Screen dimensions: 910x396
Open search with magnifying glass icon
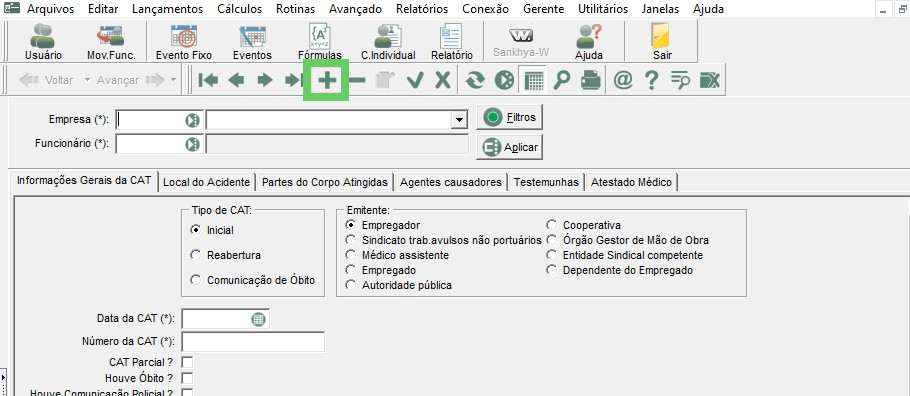point(561,80)
